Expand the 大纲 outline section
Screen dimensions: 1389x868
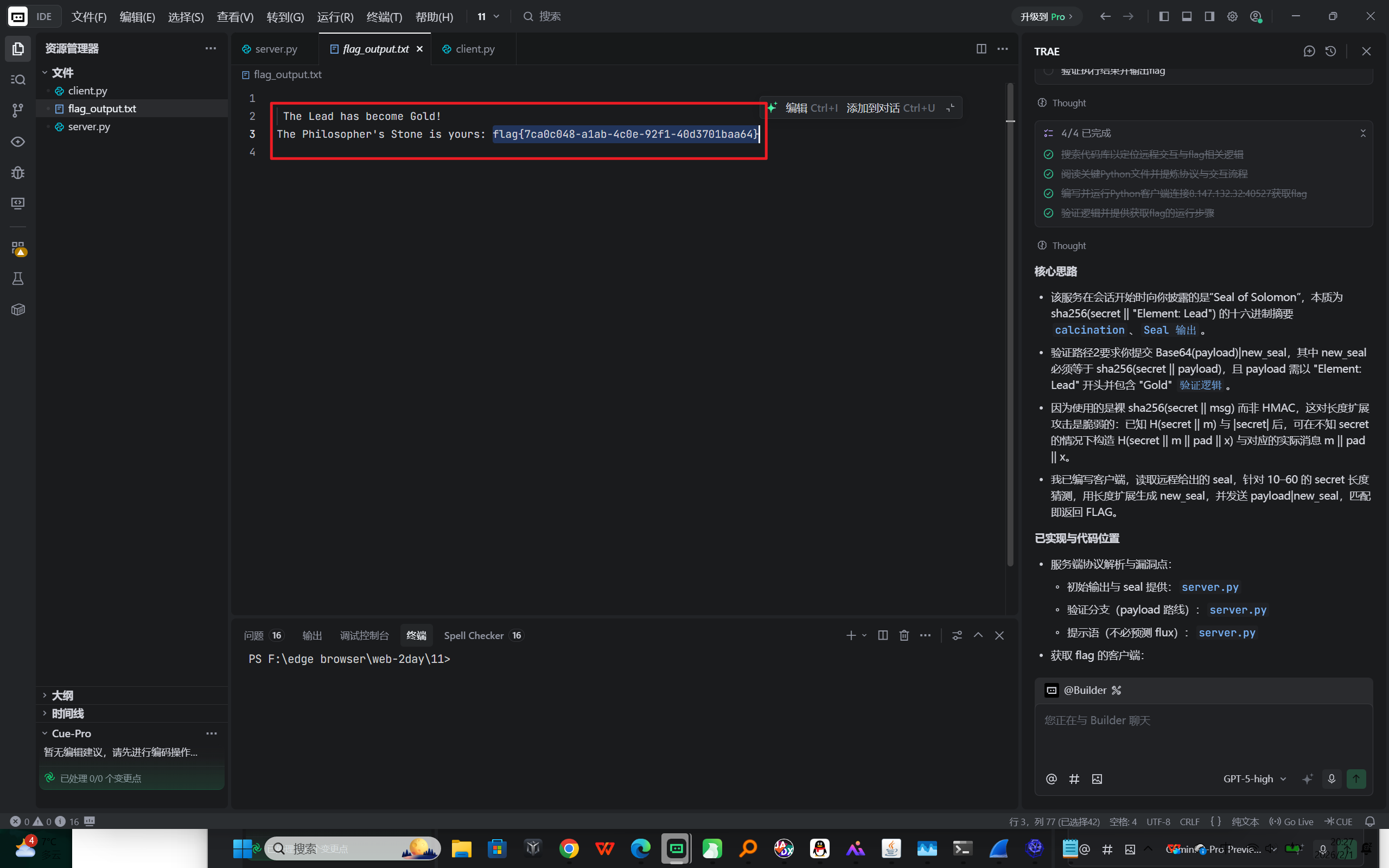[62, 695]
